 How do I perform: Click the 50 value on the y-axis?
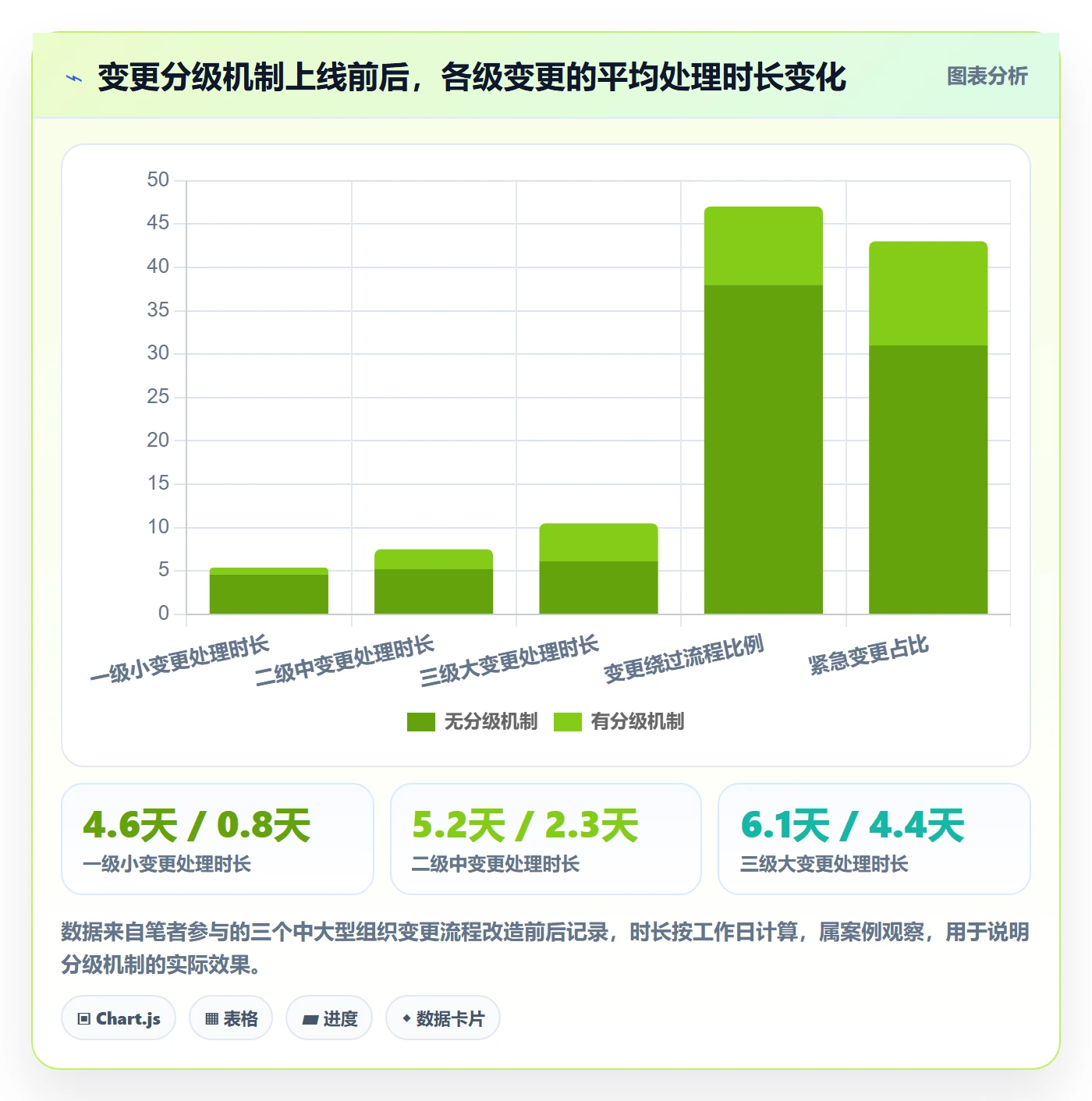pos(158,180)
